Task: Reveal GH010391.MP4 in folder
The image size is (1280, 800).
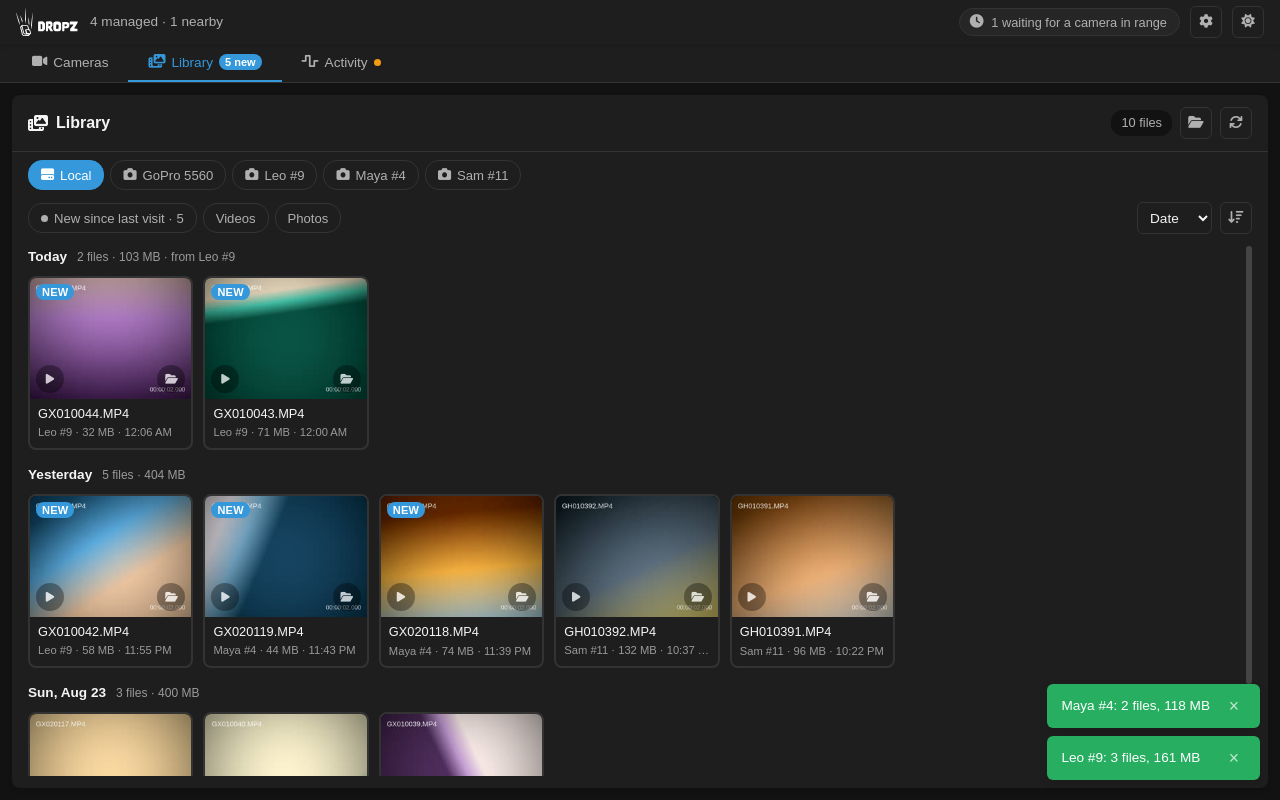Action: pyautogui.click(x=873, y=597)
